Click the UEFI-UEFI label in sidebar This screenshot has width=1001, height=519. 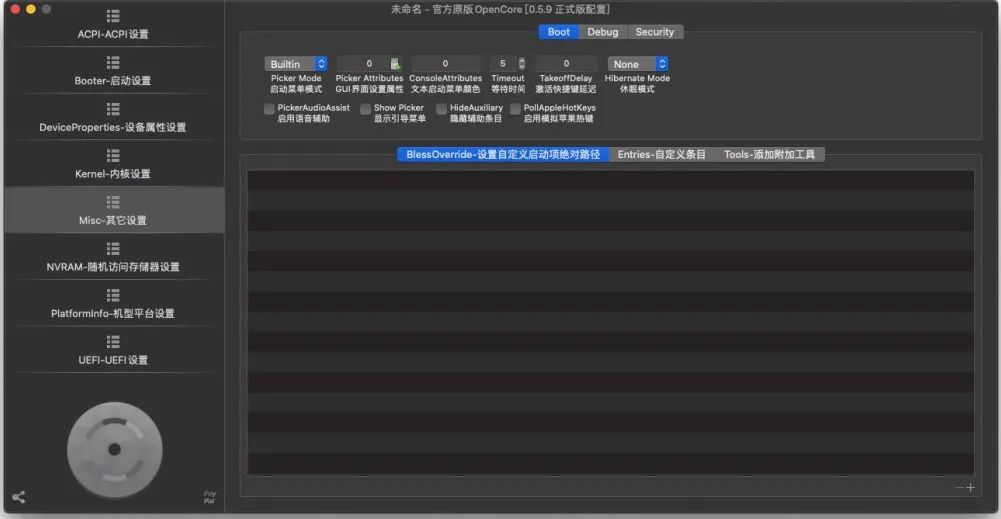point(113,361)
